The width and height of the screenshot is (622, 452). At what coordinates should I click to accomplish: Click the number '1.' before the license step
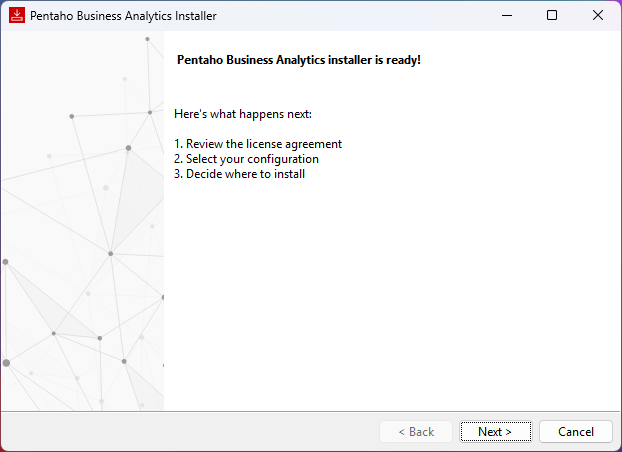(x=179, y=144)
